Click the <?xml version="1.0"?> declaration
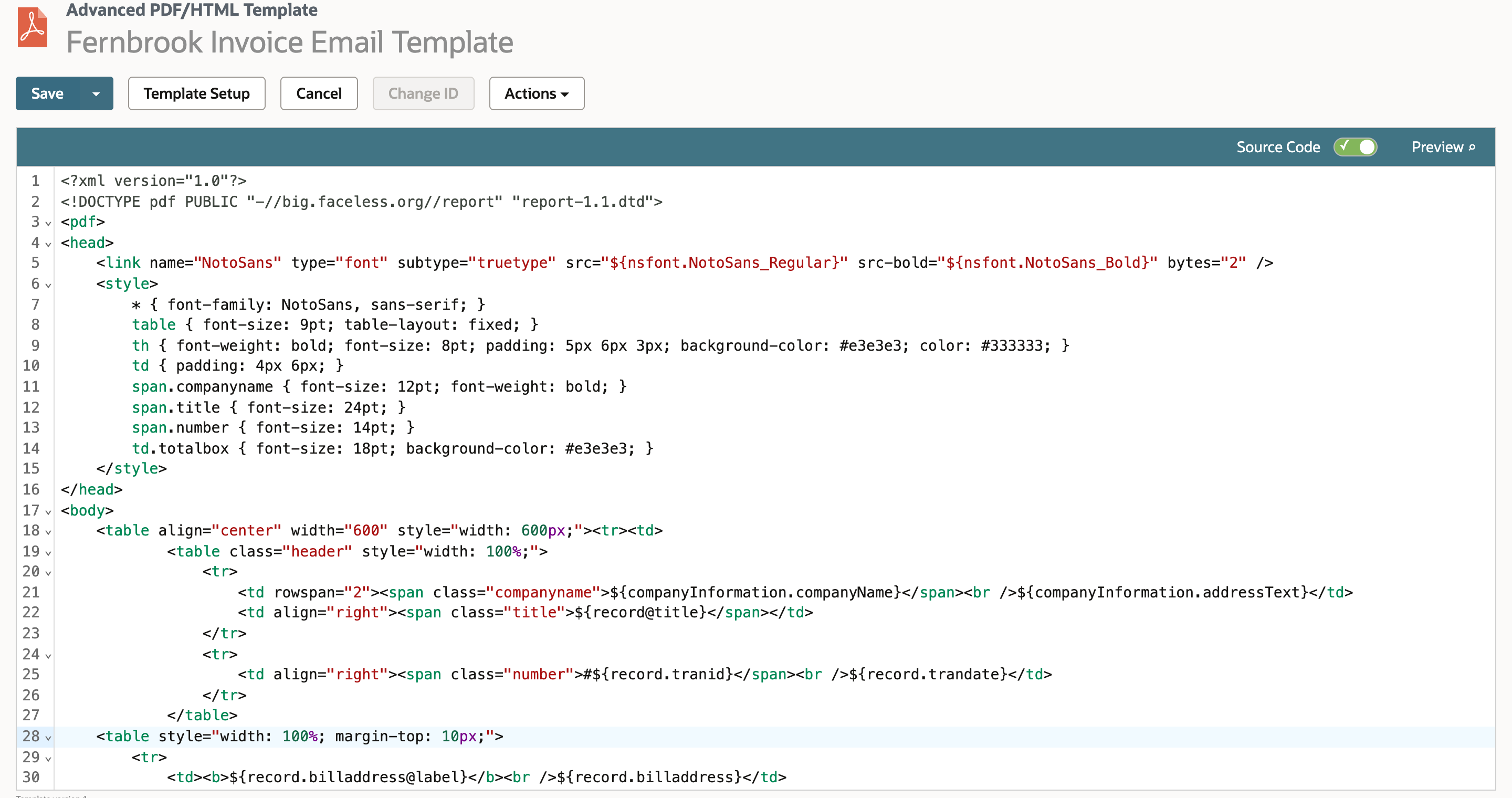 click(x=154, y=181)
